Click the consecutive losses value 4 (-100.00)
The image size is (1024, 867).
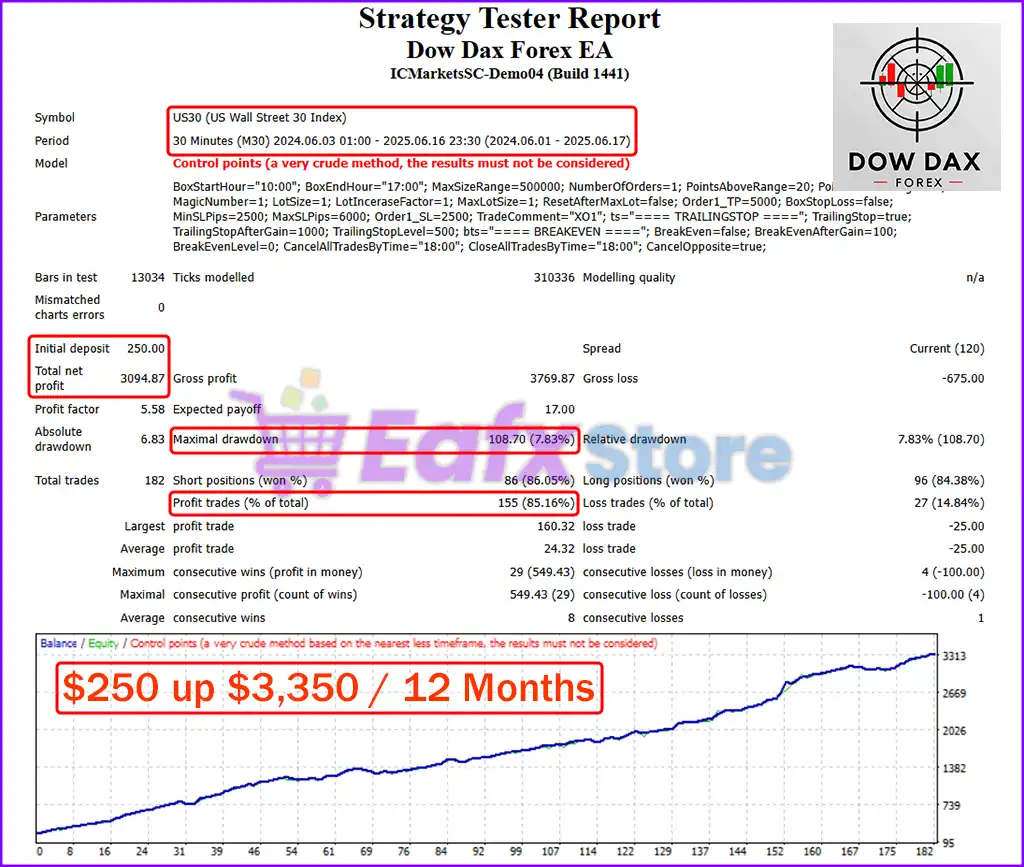[953, 572]
